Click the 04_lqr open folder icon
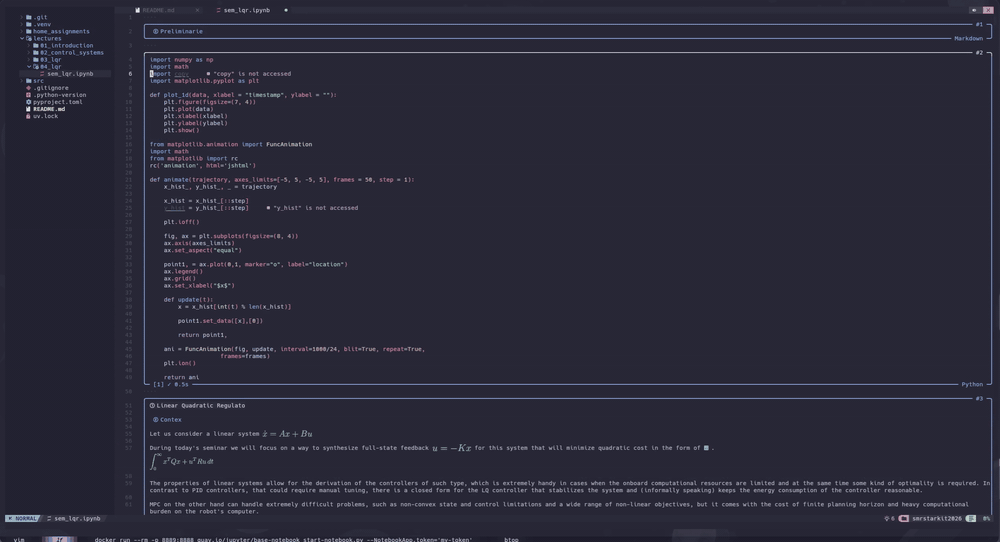The height and width of the screenshot is (542, 1000). [36, 66]
